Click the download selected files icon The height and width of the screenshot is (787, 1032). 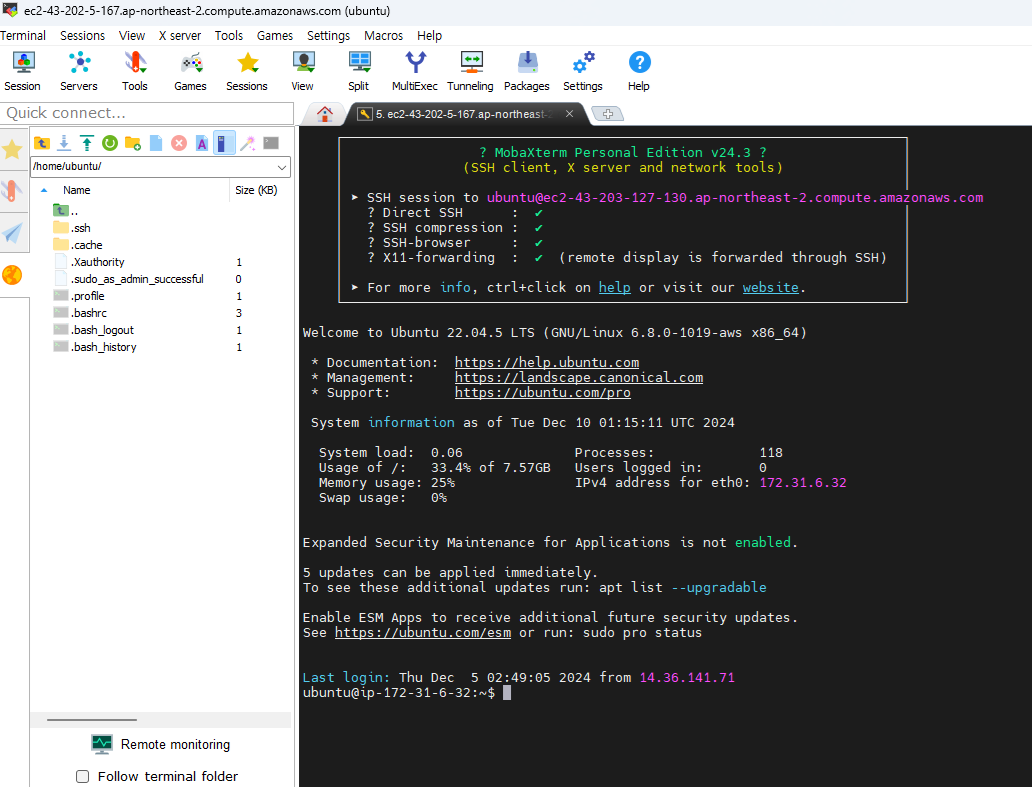pyautogui.click(x=64, y=143)
